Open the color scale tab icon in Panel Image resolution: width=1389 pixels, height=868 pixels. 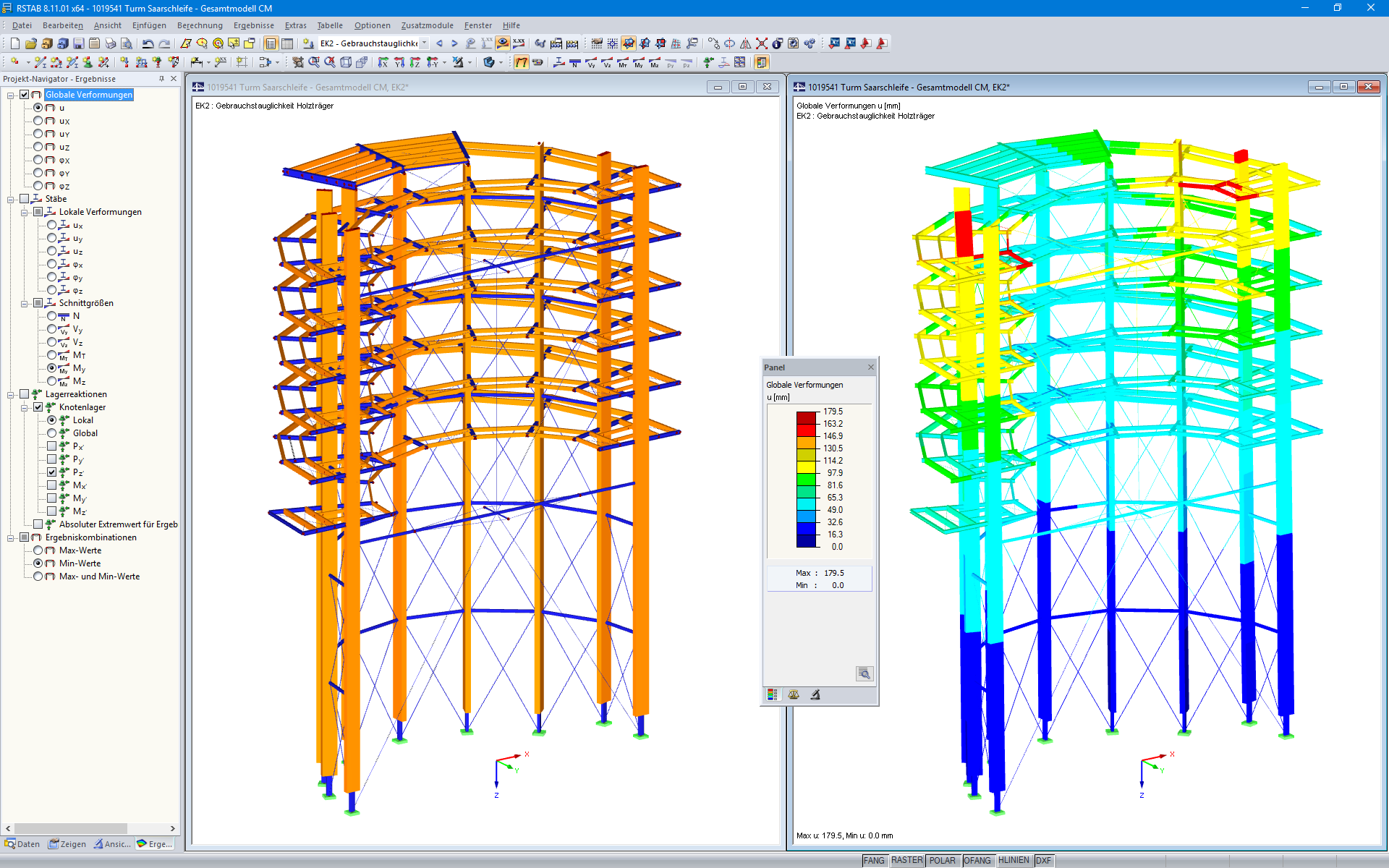click(x=773, y=694)
